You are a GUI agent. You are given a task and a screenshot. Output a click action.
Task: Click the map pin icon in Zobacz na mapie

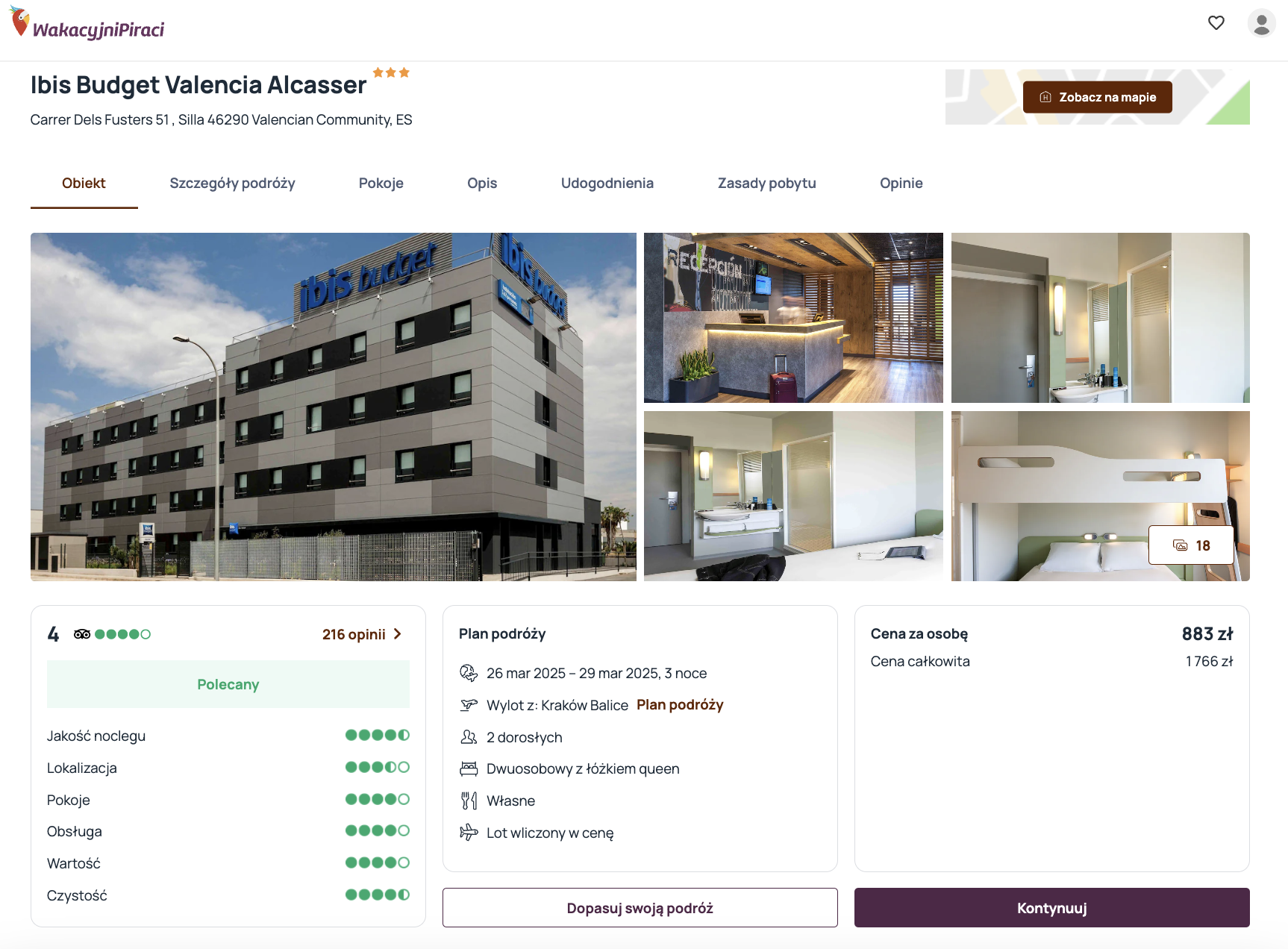pyautogui.click(x=1045, y=97)
